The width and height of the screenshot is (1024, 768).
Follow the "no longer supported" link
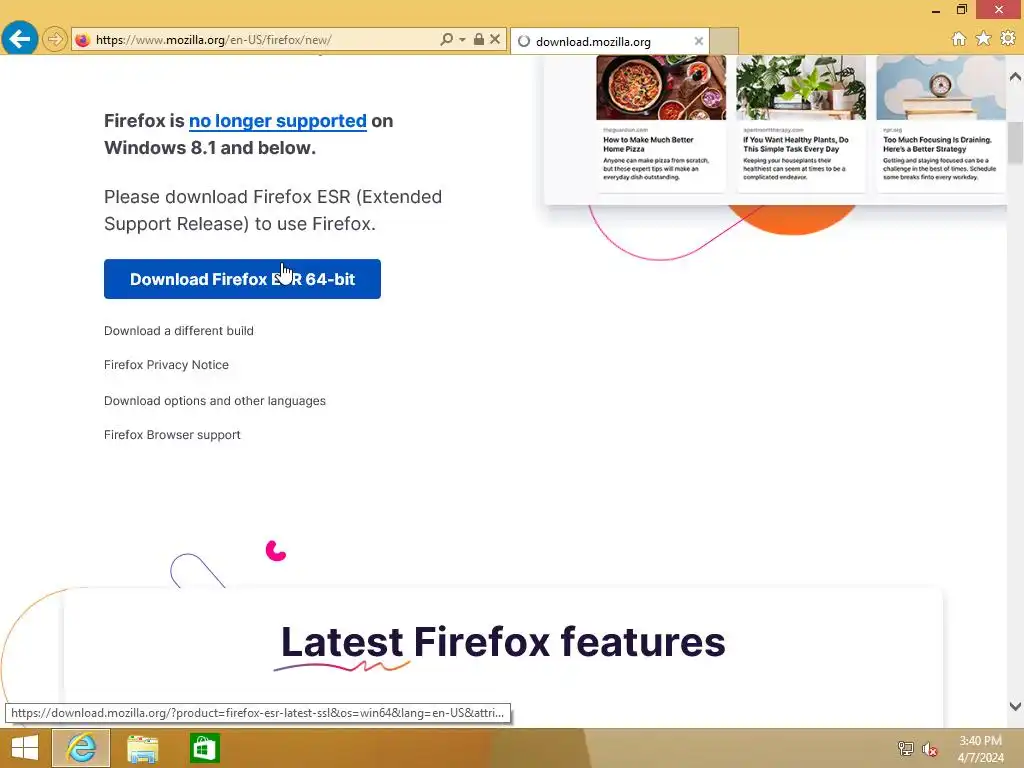tap(278, 121)
